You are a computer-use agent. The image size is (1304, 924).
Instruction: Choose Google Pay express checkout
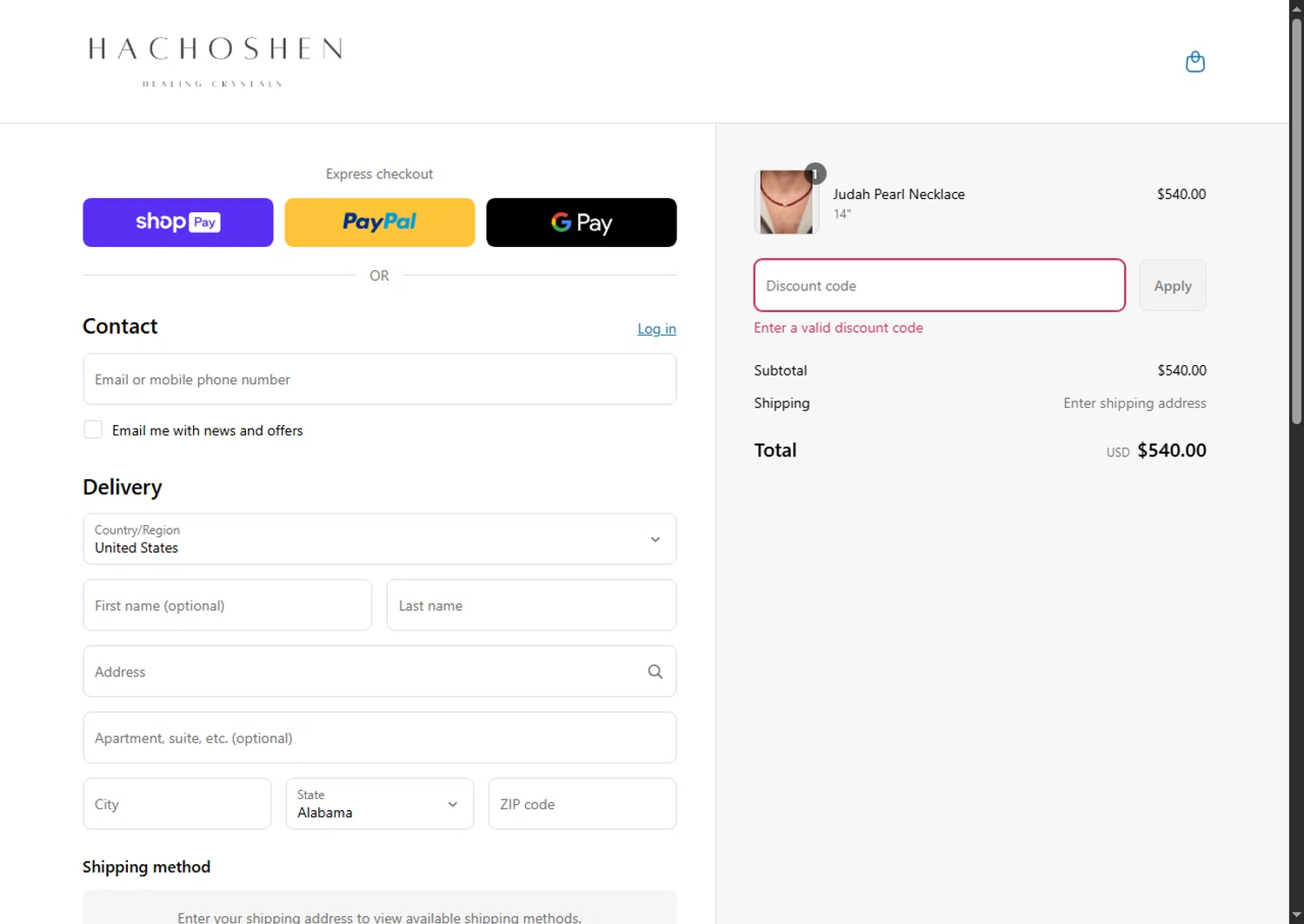582,223
